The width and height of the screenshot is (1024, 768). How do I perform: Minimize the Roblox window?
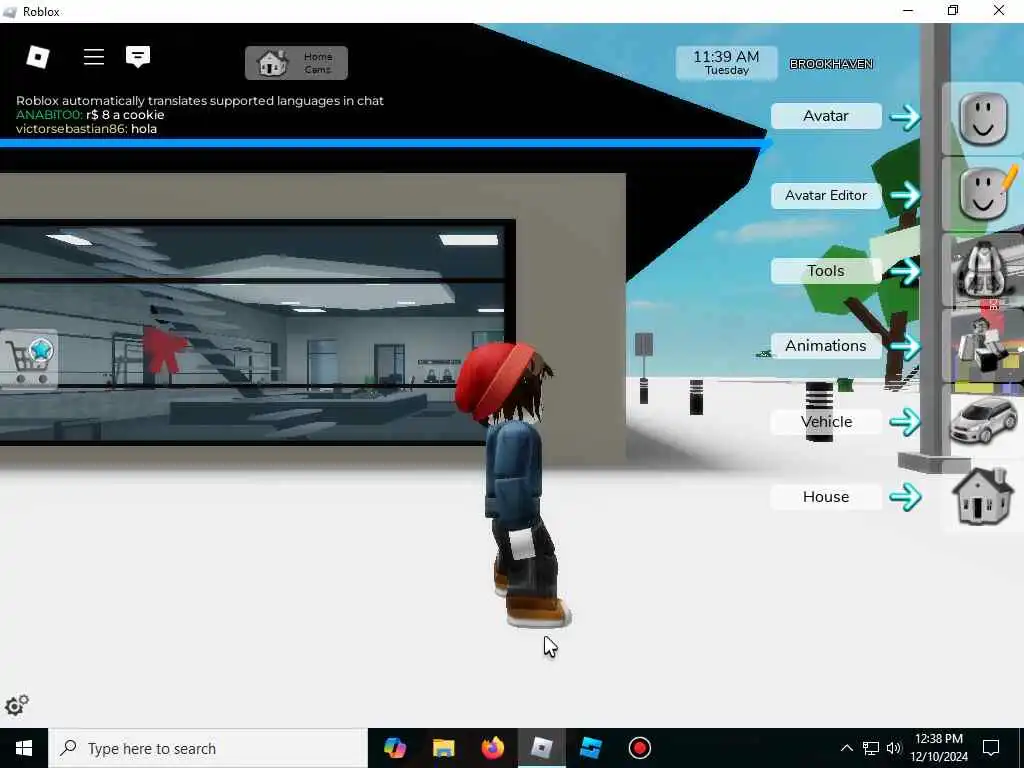908,10
